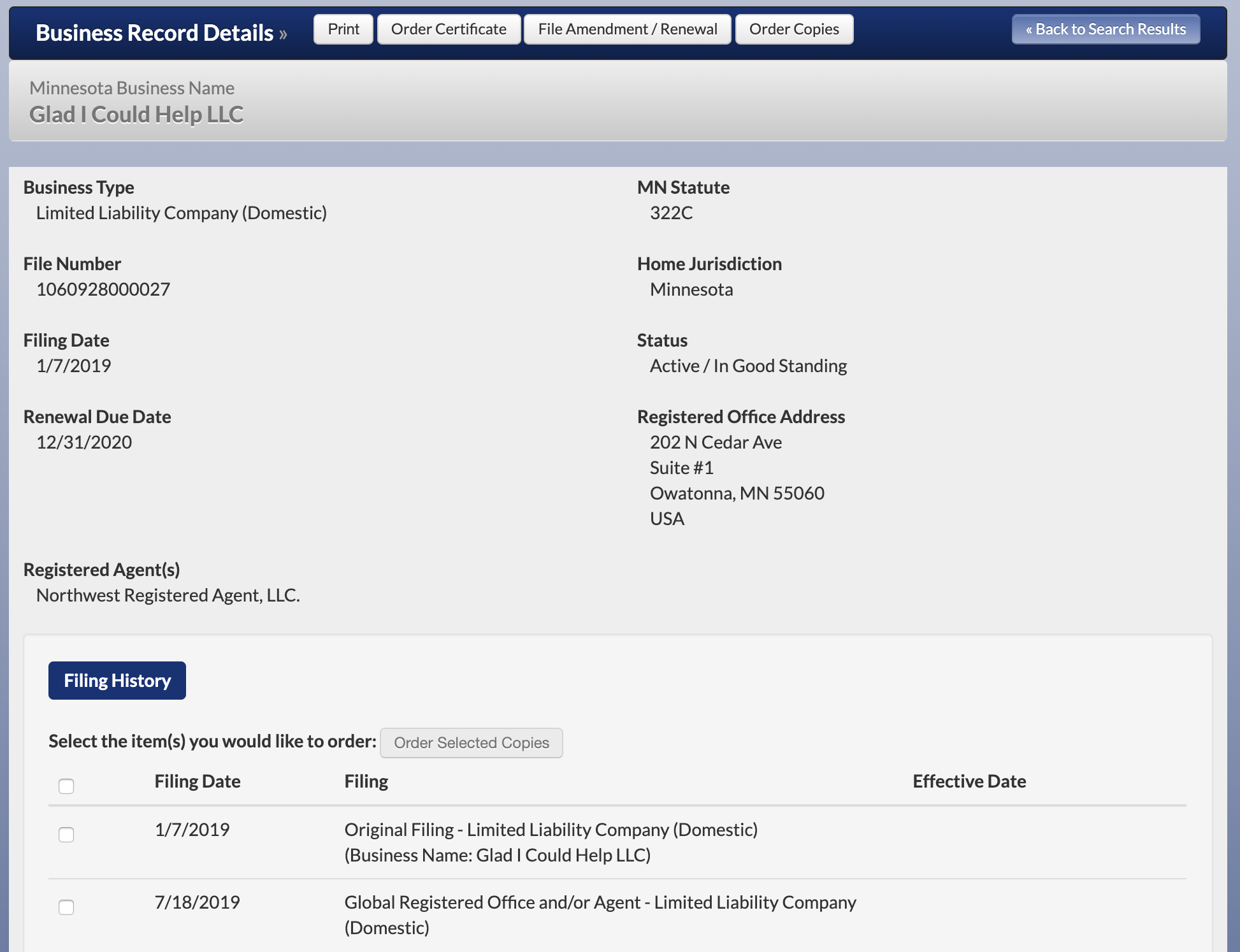
Task: Click the Print button
Action: pos(343,29)
